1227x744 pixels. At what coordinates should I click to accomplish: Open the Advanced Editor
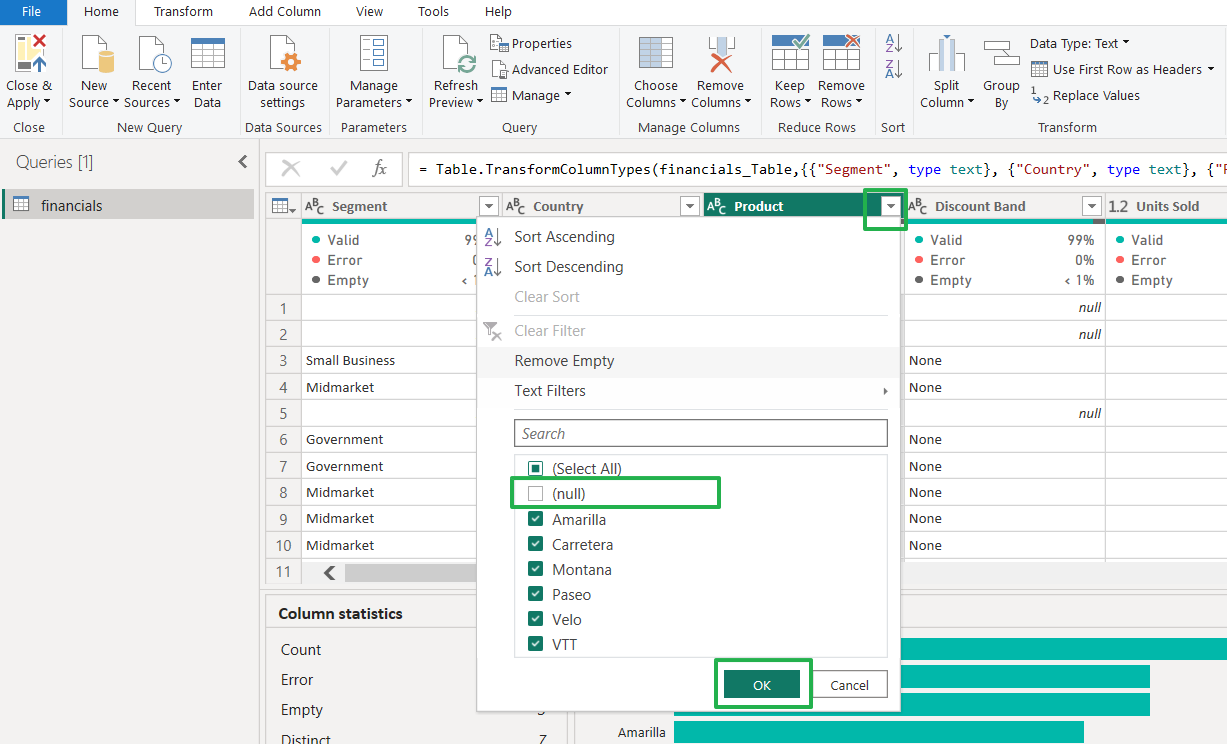pyautogui.click(x=549, y=69)
